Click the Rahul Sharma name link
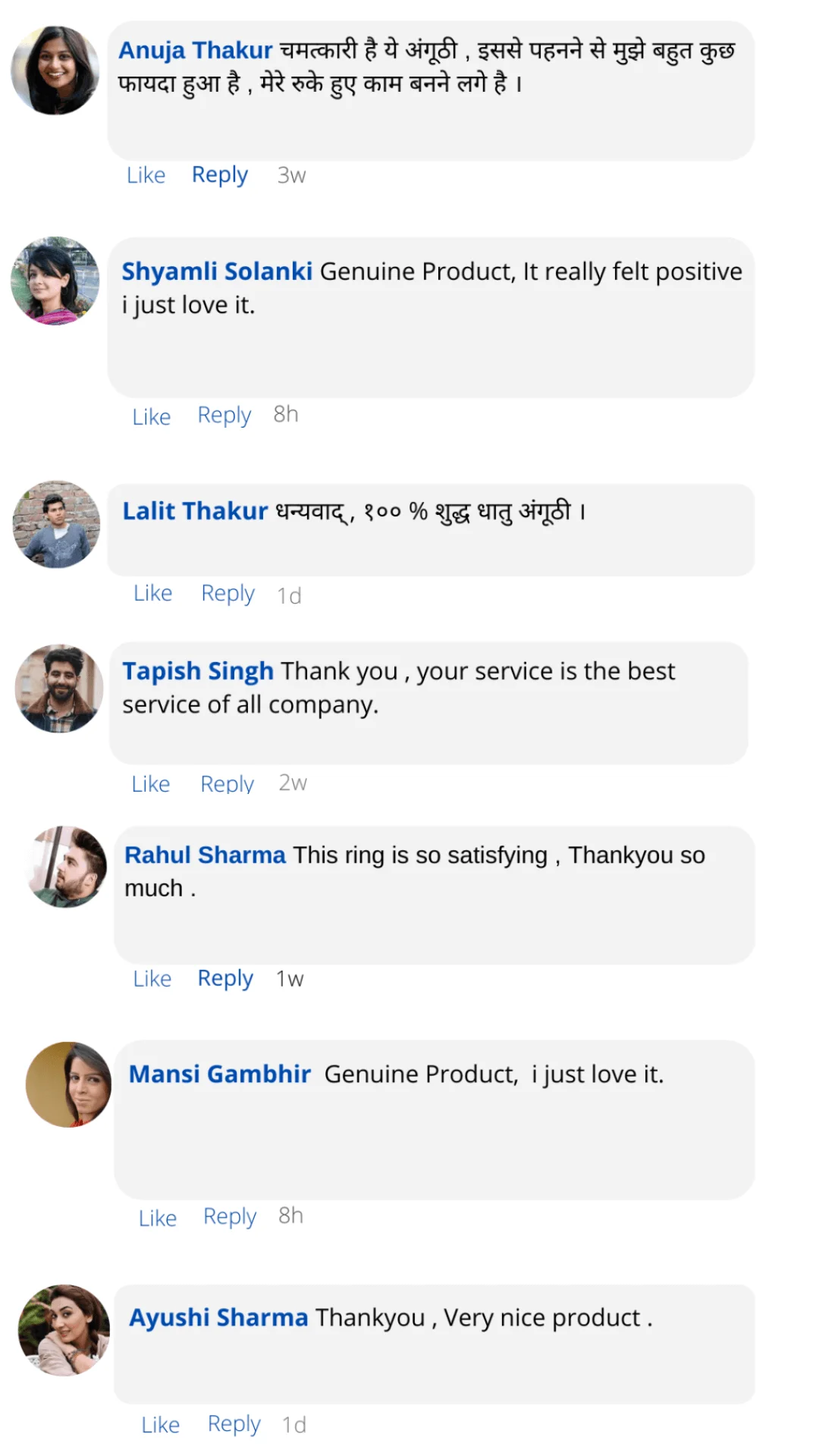 tap(205, 855)
